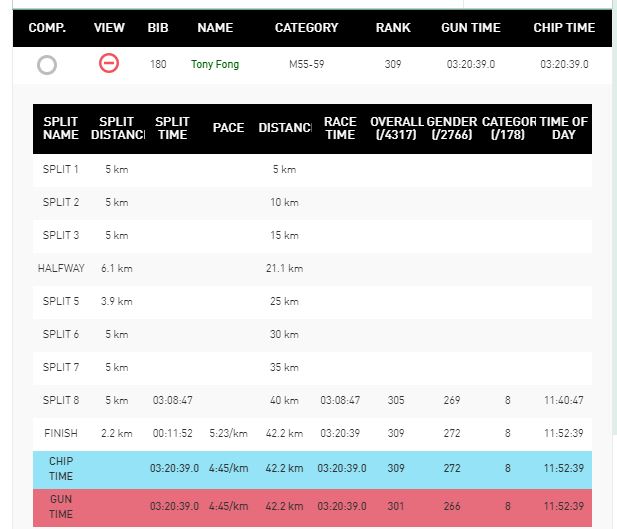The image size is (617, 529).
Task: Click the M55-59 category cell
Action: pos(307,64)
